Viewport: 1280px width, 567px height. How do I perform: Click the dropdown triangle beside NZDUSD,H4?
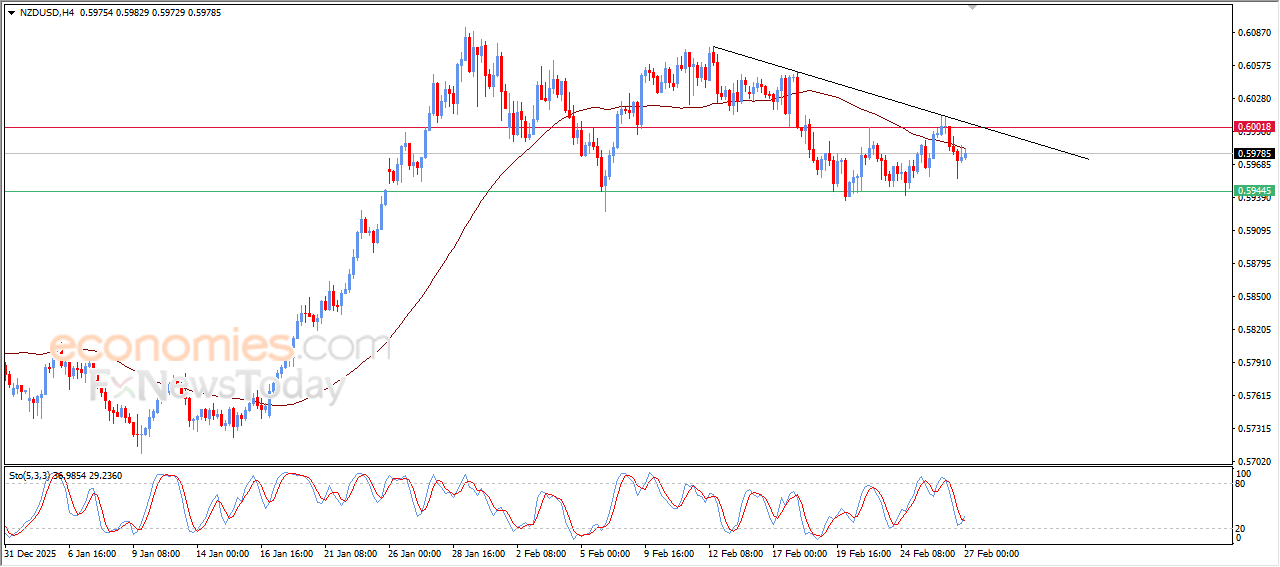(11, 13)
